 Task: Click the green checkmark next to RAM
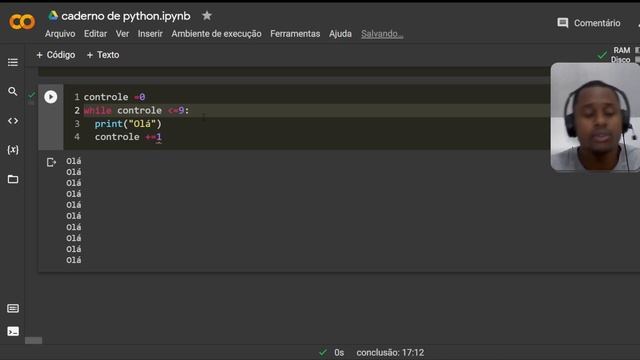602,55
